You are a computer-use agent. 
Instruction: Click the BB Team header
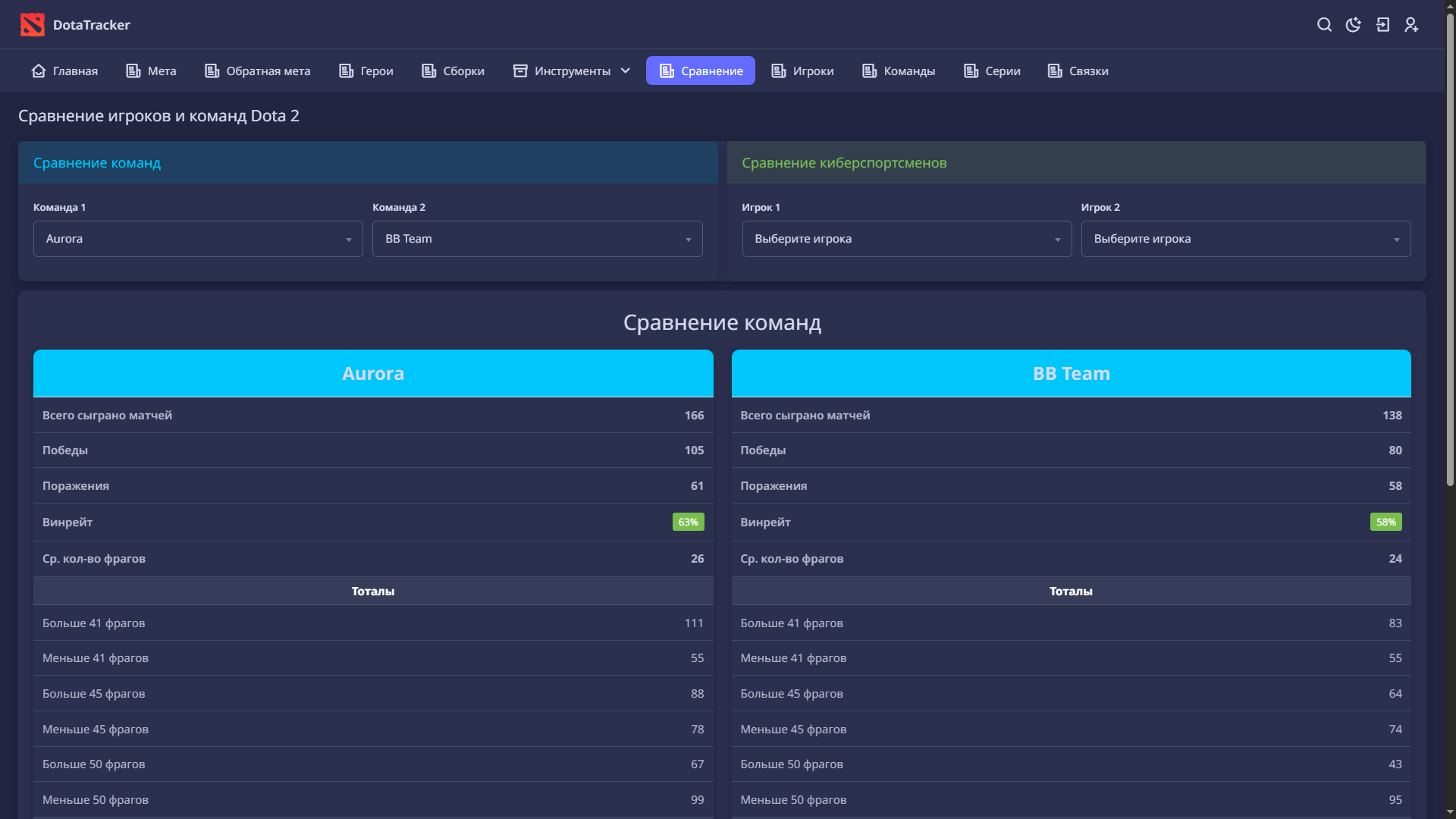coord(1072,373)
